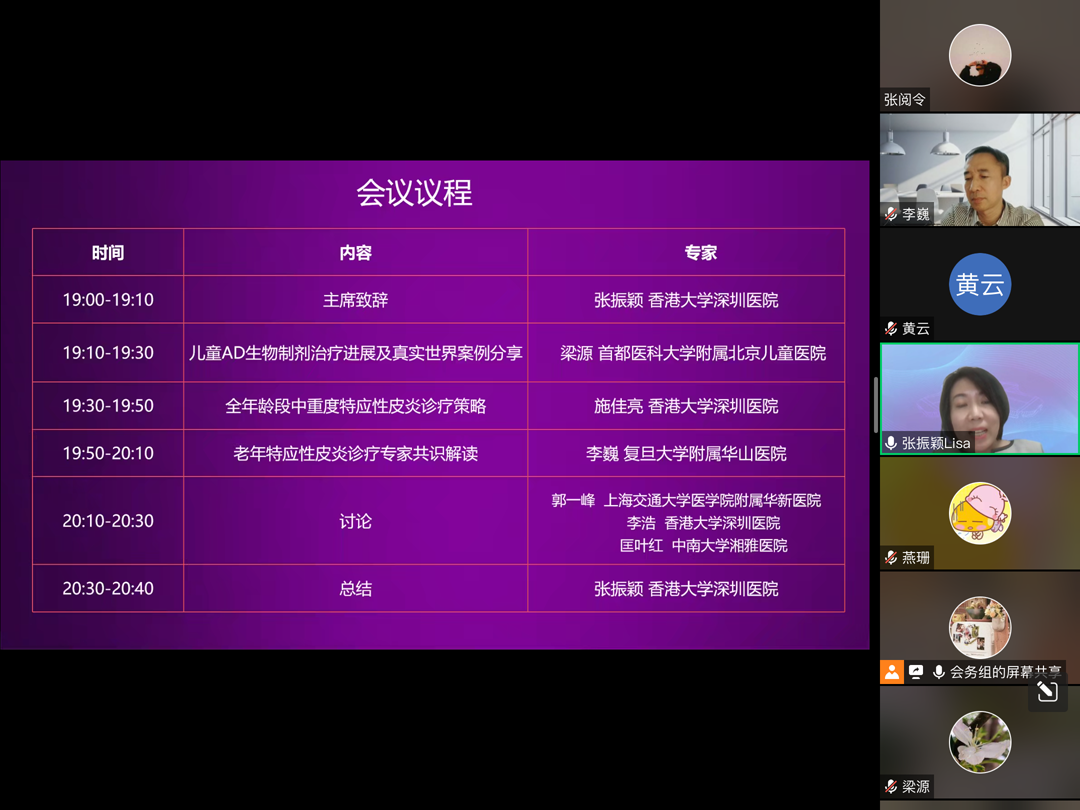Image resolution: width=1080 pixels, height=810 pixels.
Task: Select 燕珊's cartoon avatar
Action: tap(979, 513)
